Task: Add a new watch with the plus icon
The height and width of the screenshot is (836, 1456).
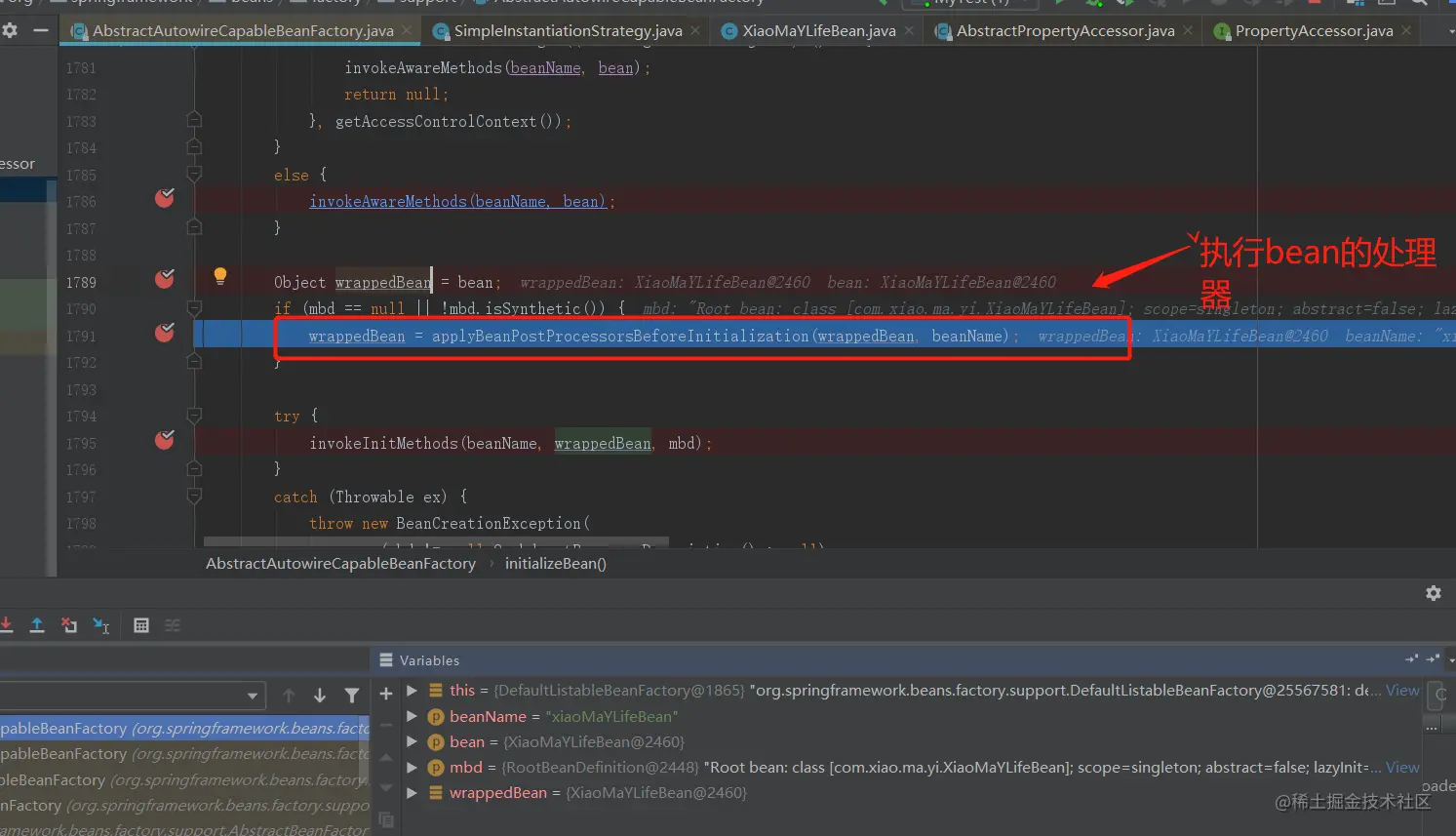Action: tap(386, 694)
